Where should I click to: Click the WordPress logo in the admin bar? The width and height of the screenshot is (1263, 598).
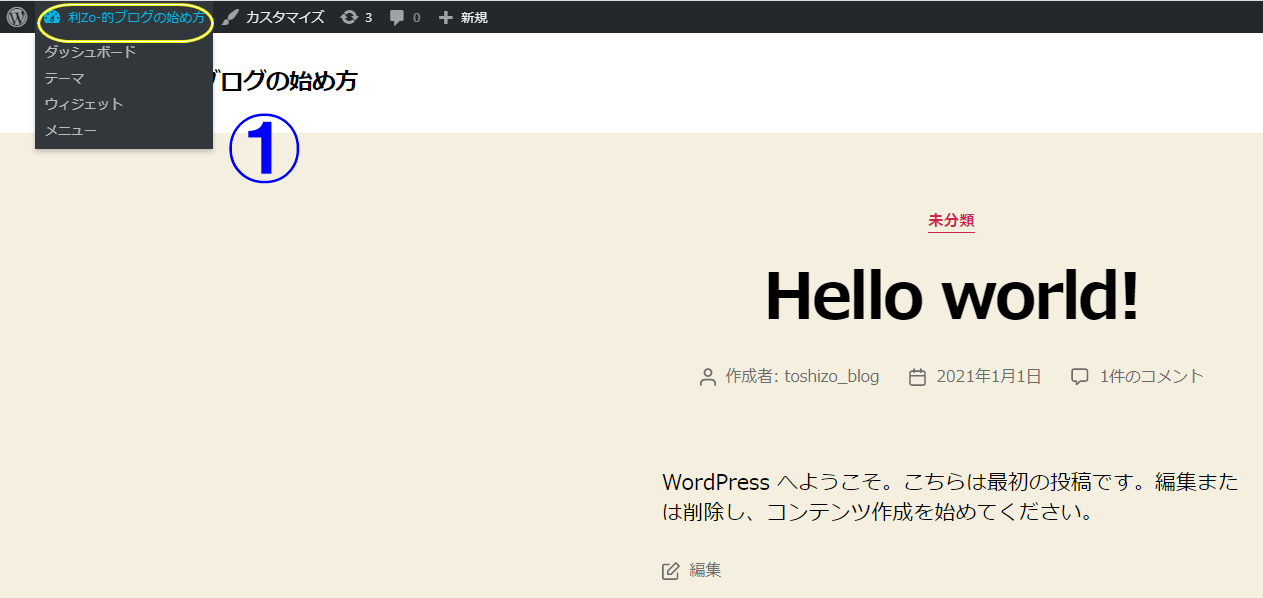tap(17, 17)
